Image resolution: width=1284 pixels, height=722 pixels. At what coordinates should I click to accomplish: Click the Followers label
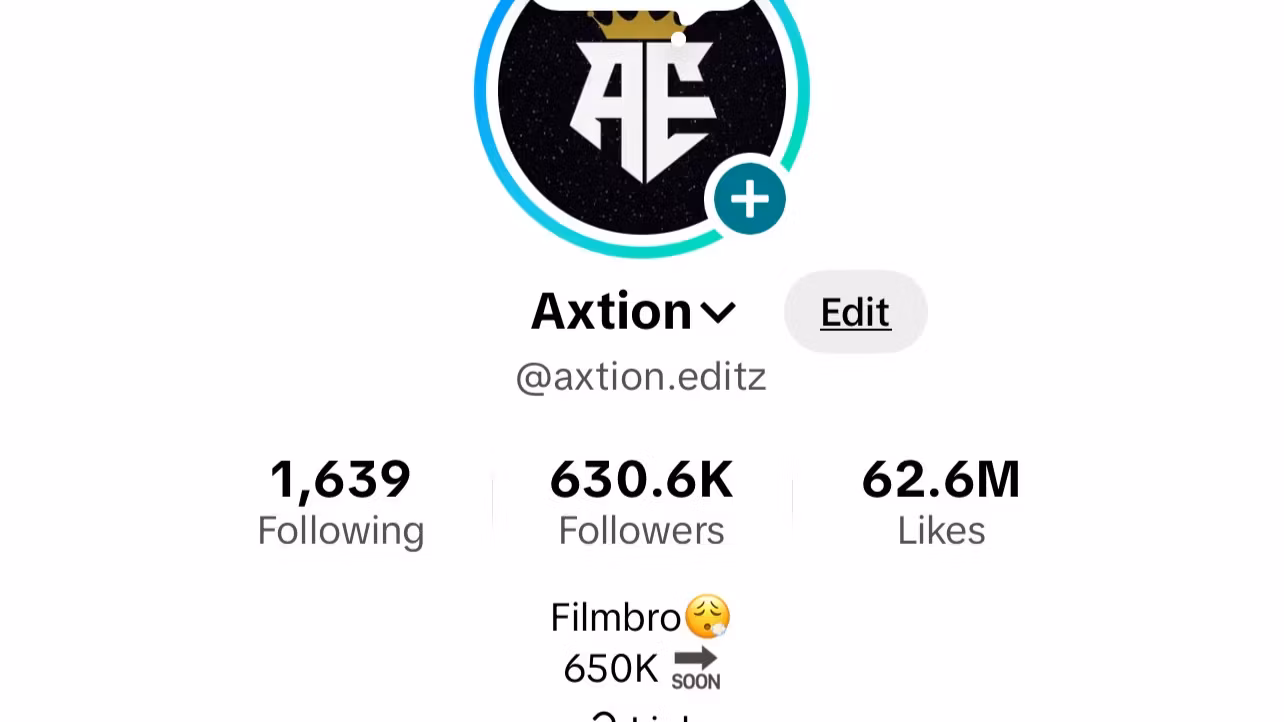(x=641, y=531)
